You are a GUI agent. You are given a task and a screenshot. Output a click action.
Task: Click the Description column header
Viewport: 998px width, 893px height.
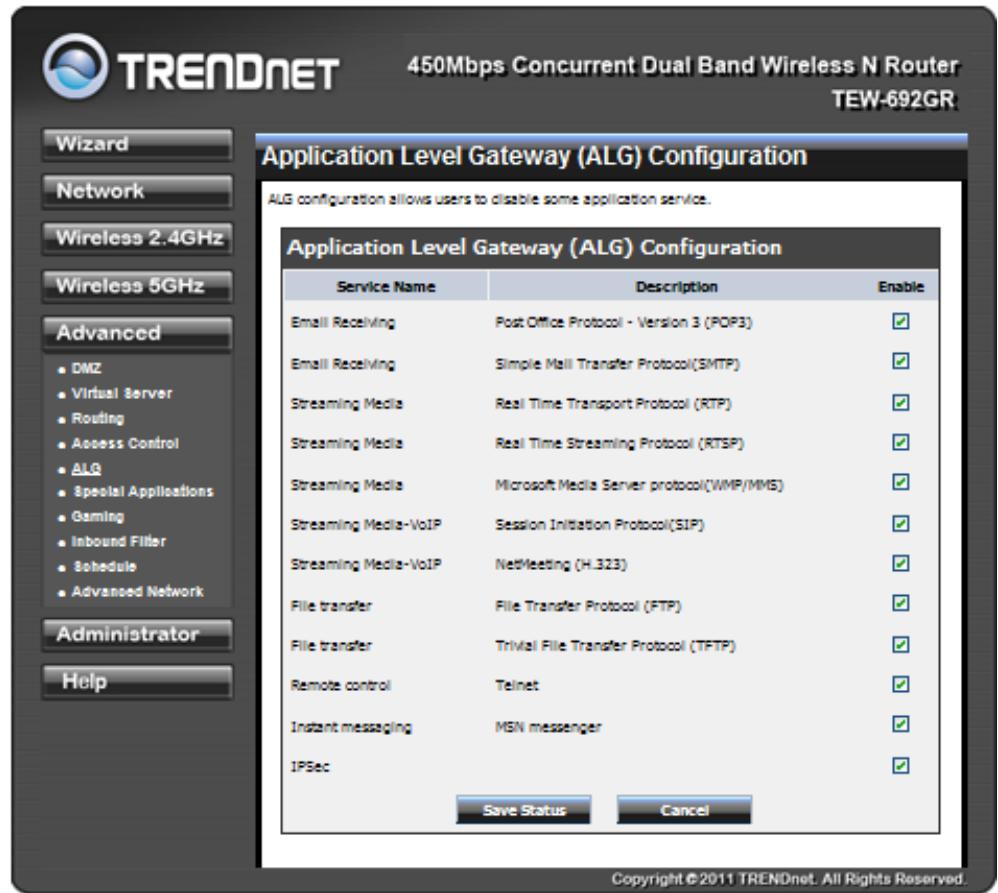677,287
